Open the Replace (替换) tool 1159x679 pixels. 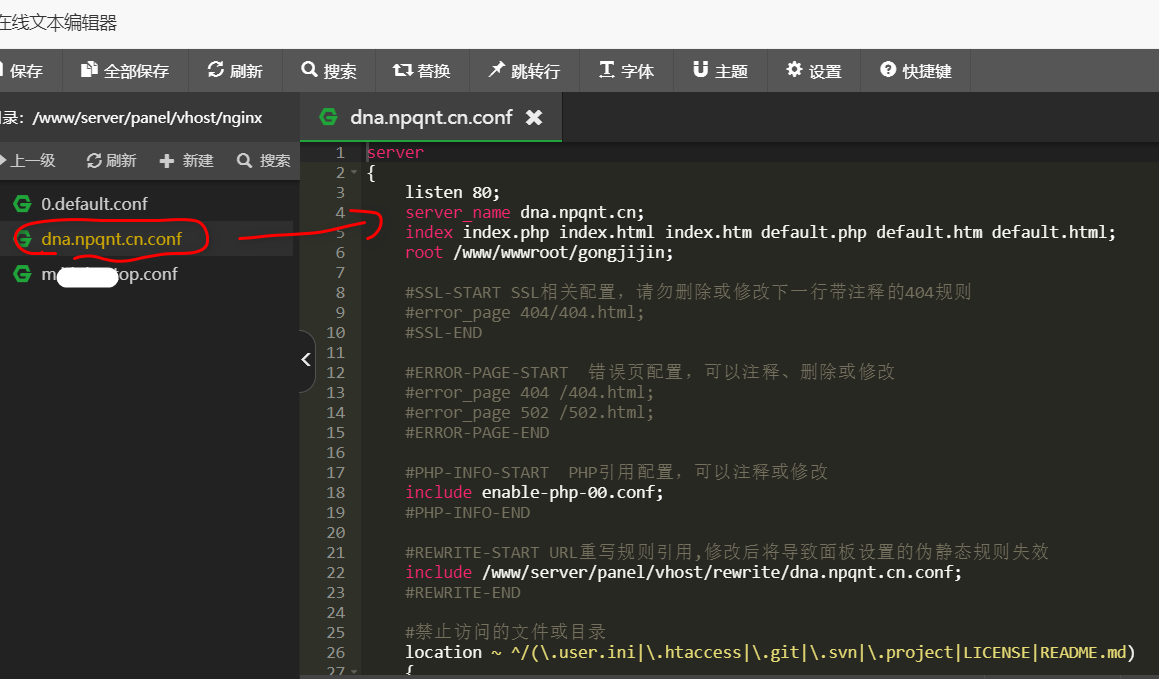point(421,71)
